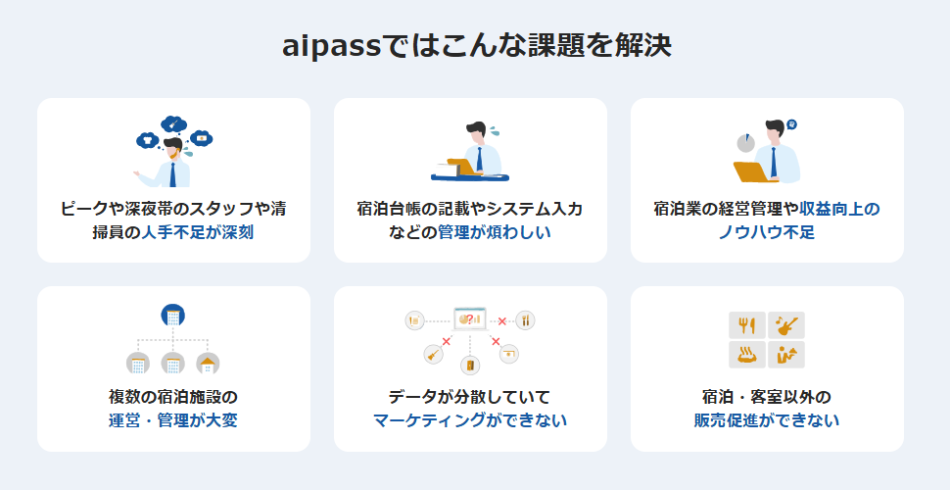
Task: Click the broom cleaning icon in diagram
Action: [433, 354]
